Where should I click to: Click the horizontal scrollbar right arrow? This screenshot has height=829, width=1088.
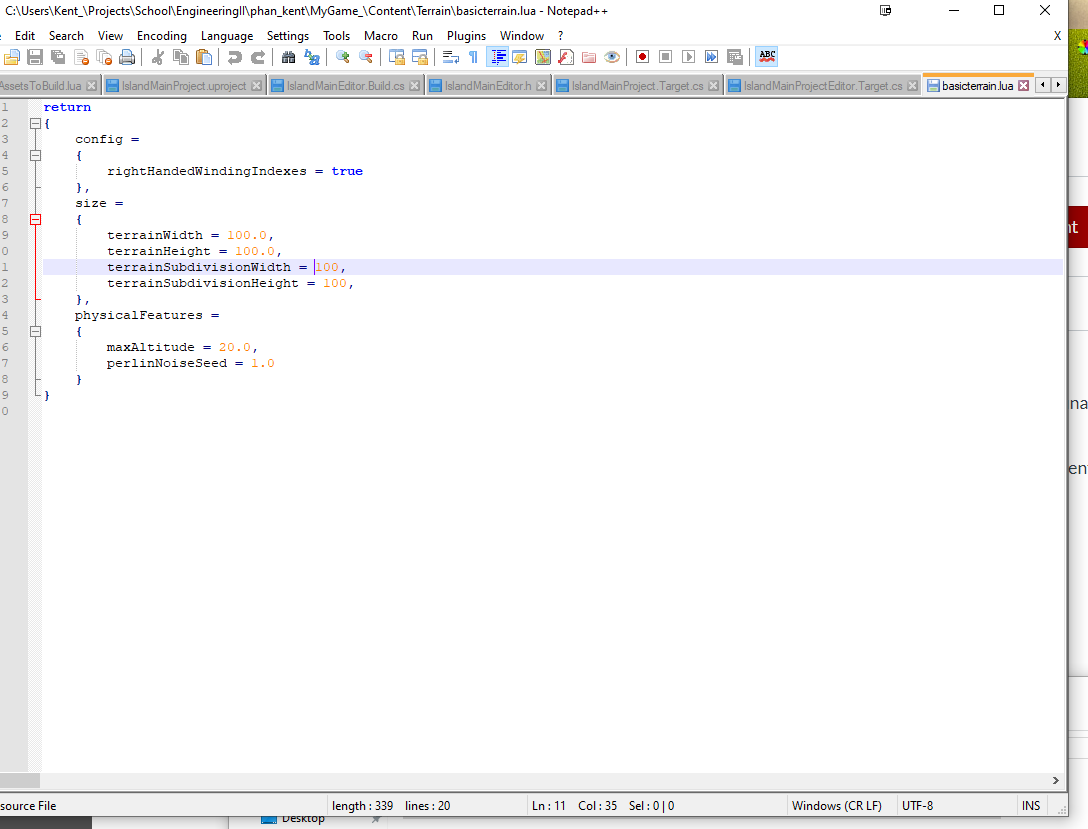(x=1055, y=780)
